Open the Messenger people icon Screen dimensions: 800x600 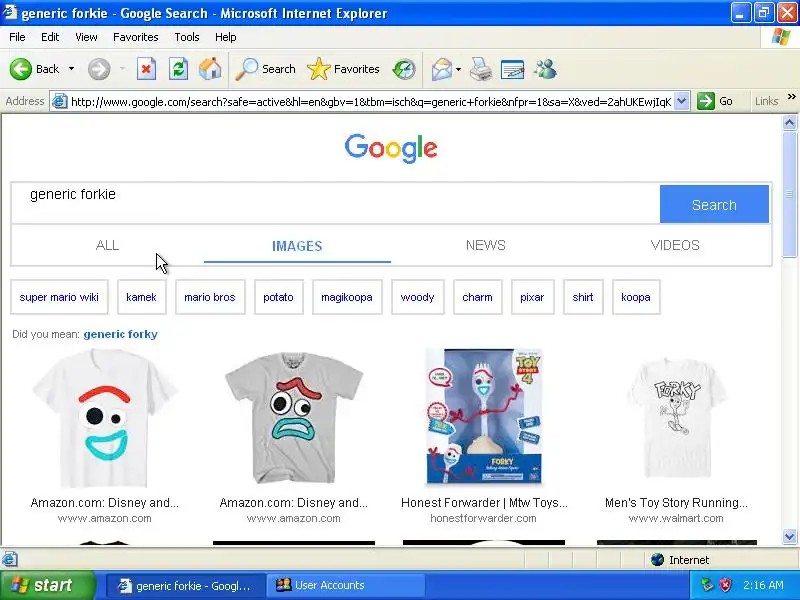[x=545, y=69]
